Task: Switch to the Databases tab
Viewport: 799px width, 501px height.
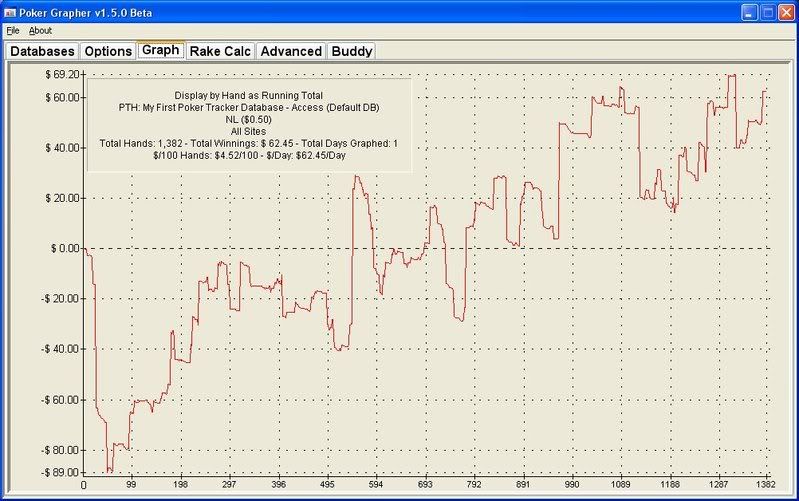Action: point(42,51)
